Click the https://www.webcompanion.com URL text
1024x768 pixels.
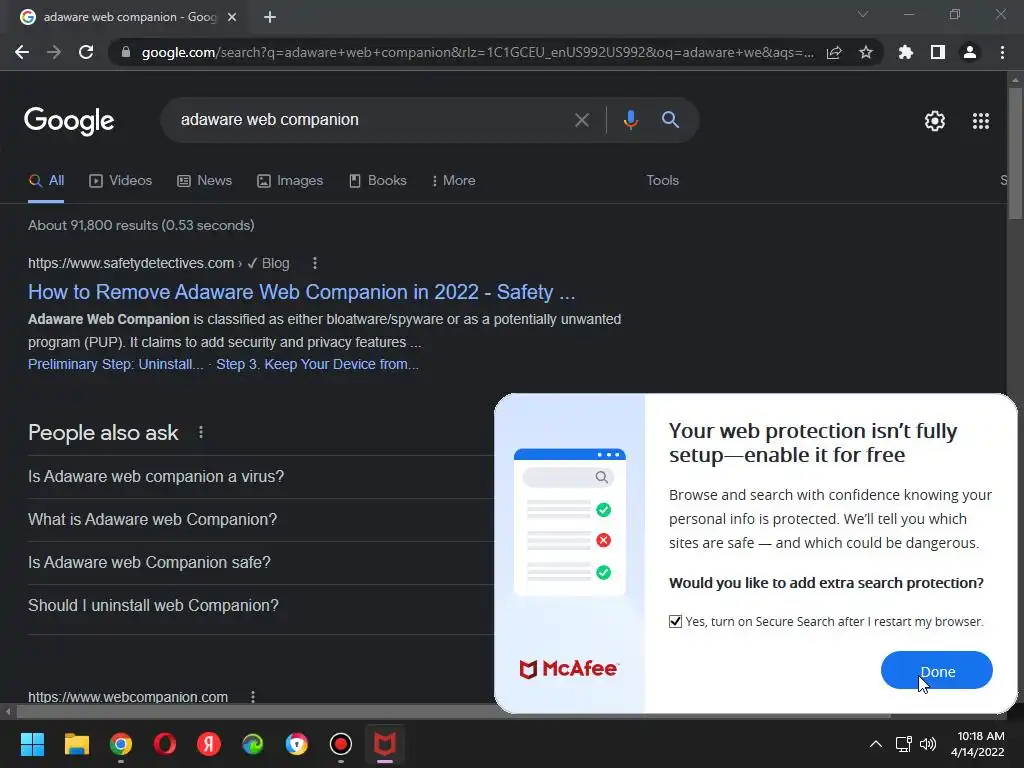click(x=128, y=697)
